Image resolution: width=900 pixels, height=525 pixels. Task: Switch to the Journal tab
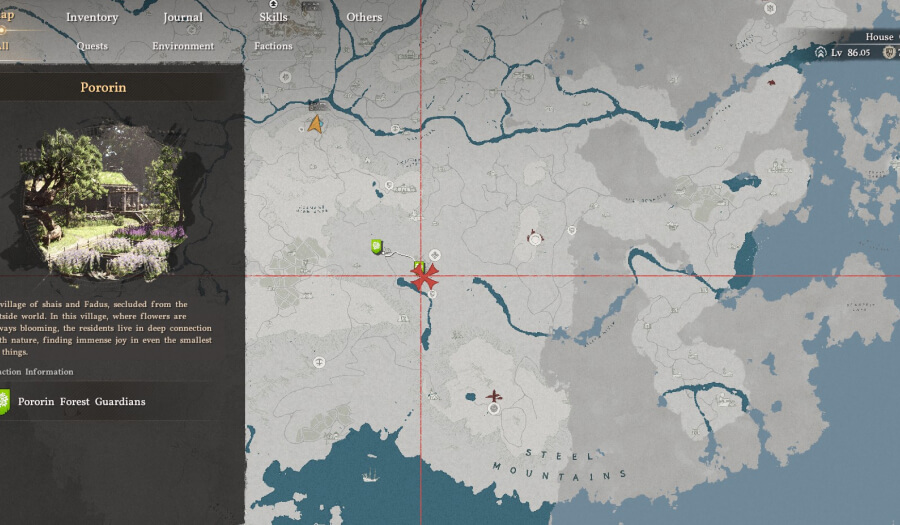[183, 17]
